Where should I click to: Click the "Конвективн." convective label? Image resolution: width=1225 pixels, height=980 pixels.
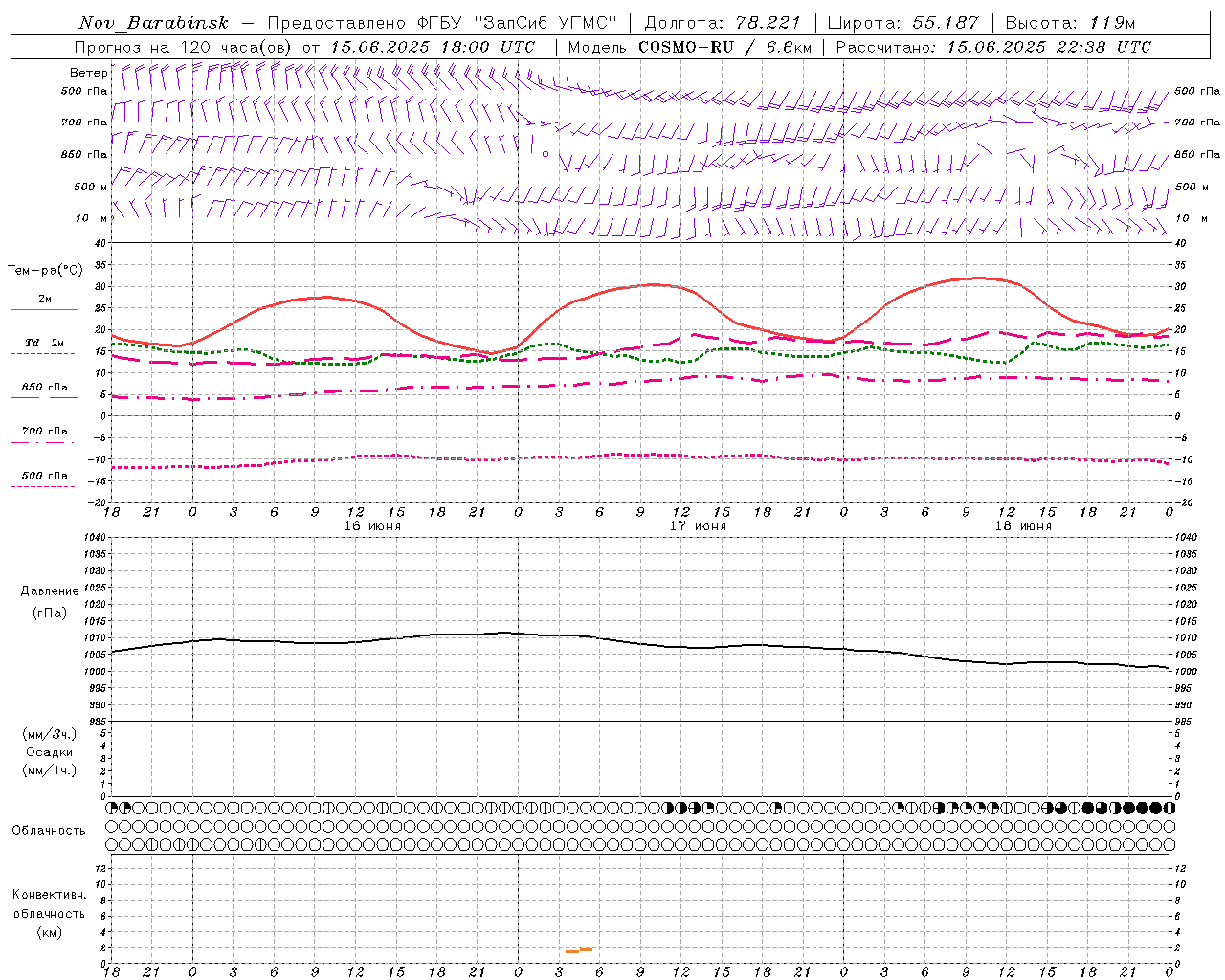(x=49, y=895)
